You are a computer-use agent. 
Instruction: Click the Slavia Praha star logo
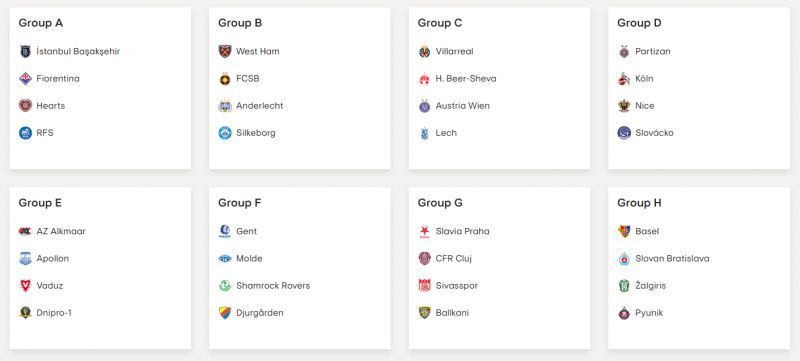424,231
